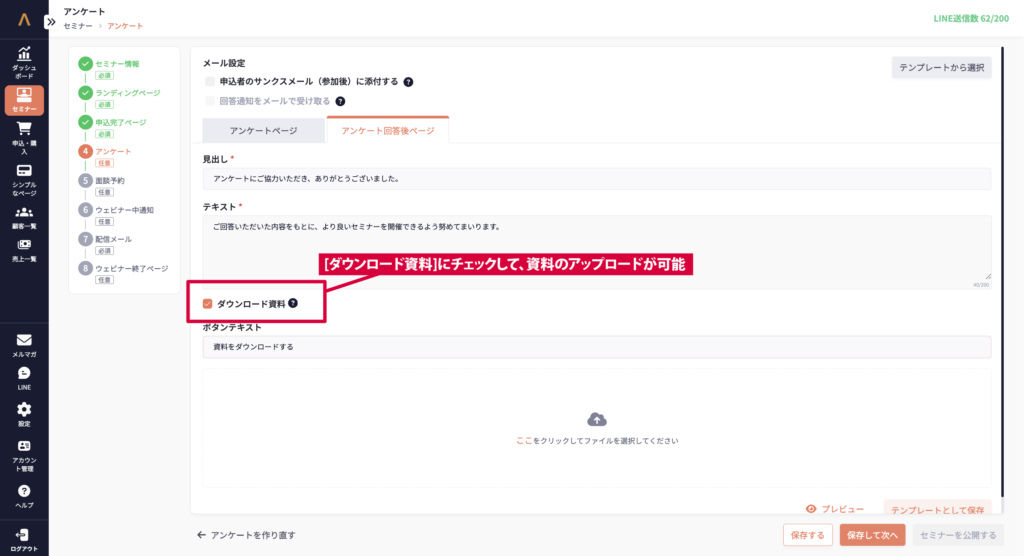
Task: Select the アンケート回答後ページ tab
Action: pyautogui.click(x=387, y=131)
